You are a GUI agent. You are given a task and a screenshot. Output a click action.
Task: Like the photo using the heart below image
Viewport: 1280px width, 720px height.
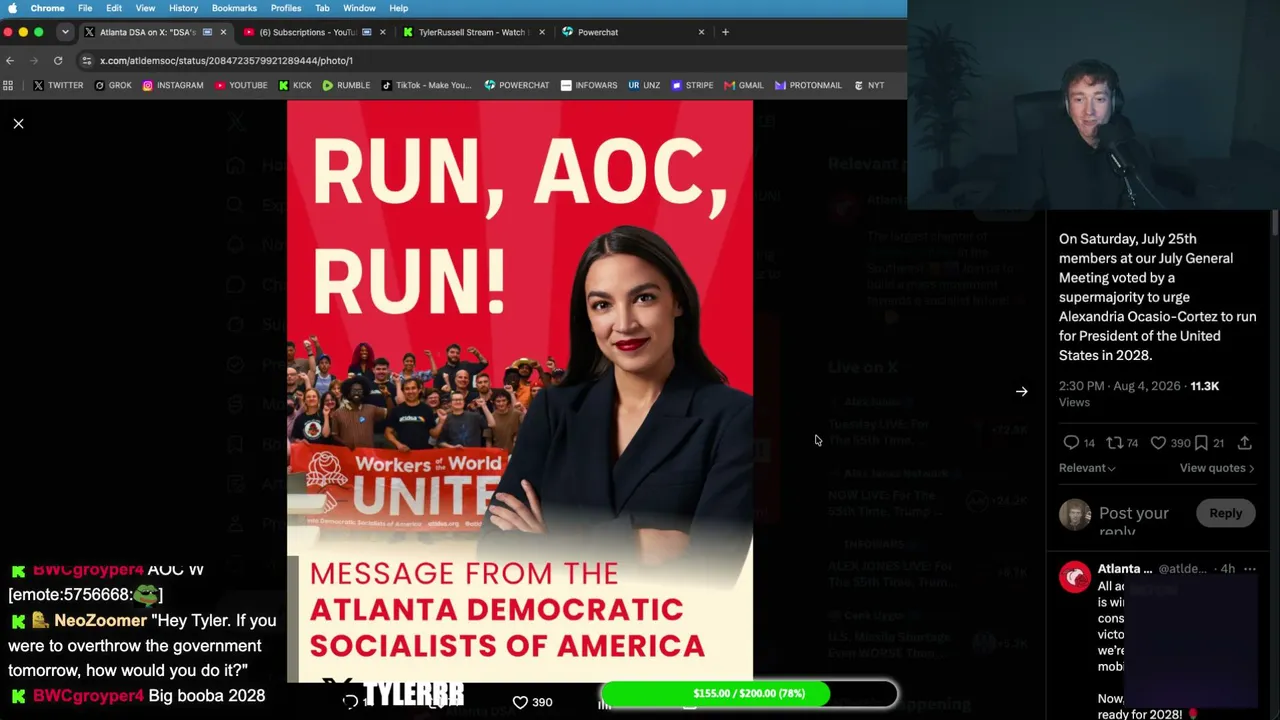click(520, 702)
